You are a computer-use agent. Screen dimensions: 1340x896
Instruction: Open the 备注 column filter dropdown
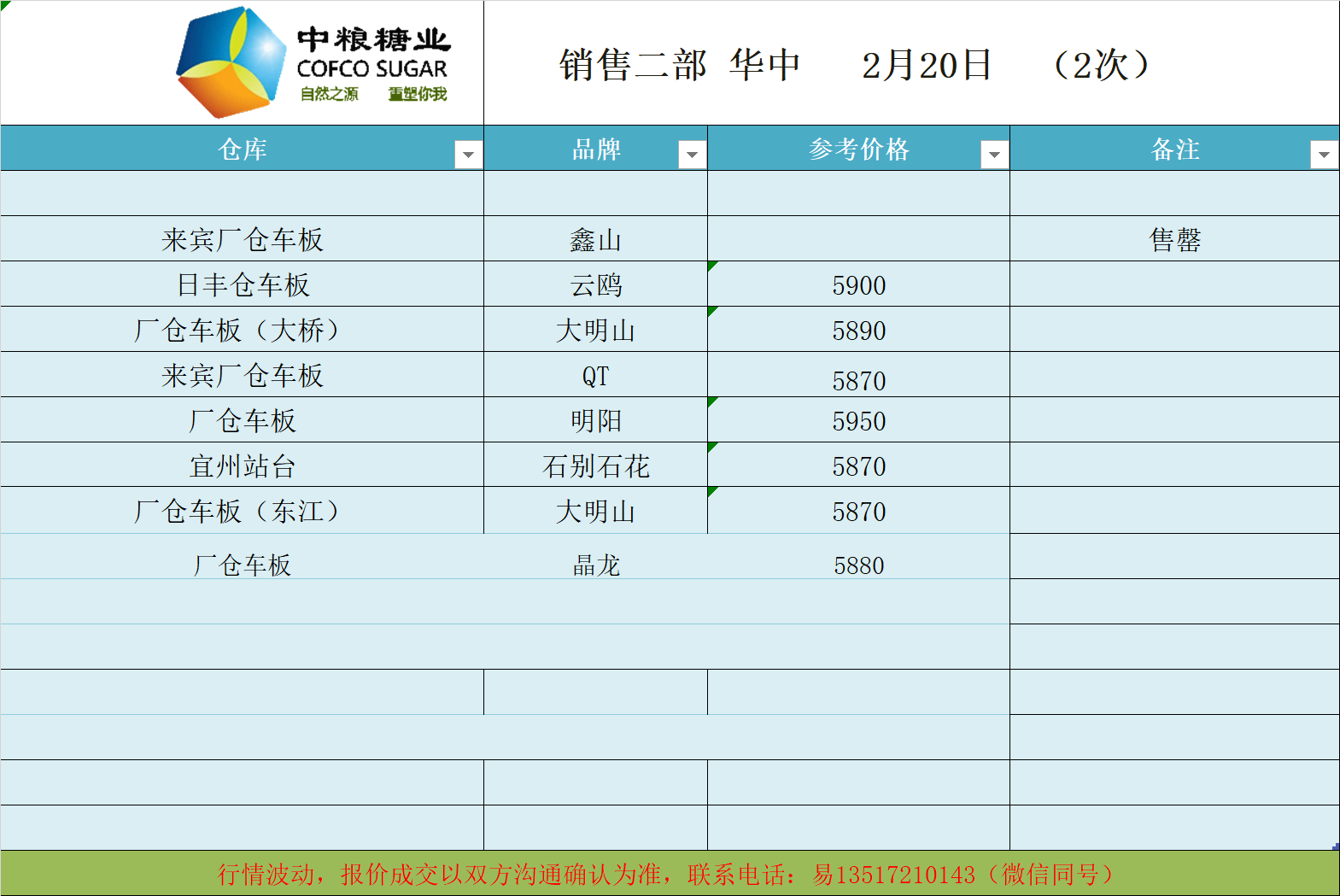[1323, 155]
